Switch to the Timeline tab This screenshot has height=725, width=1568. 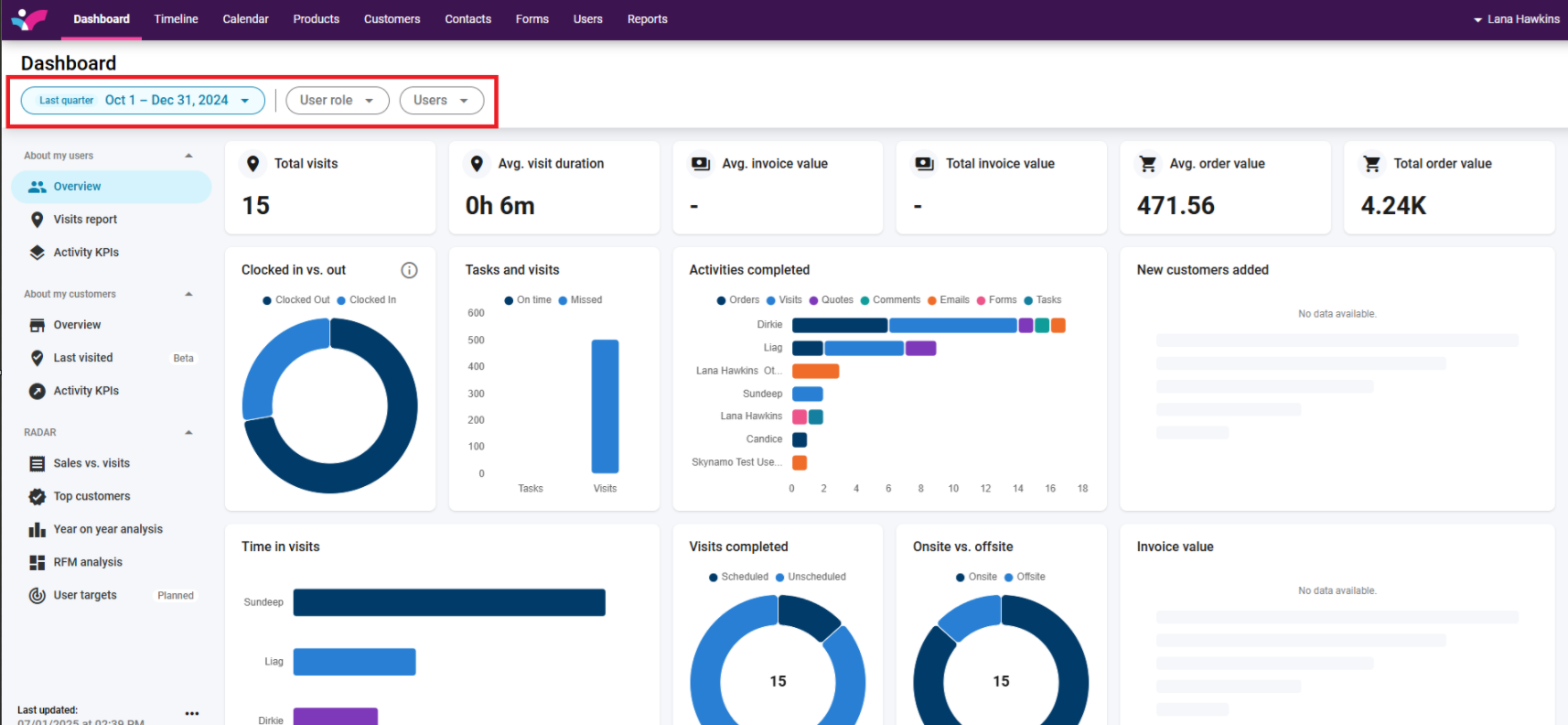(176, 19)
